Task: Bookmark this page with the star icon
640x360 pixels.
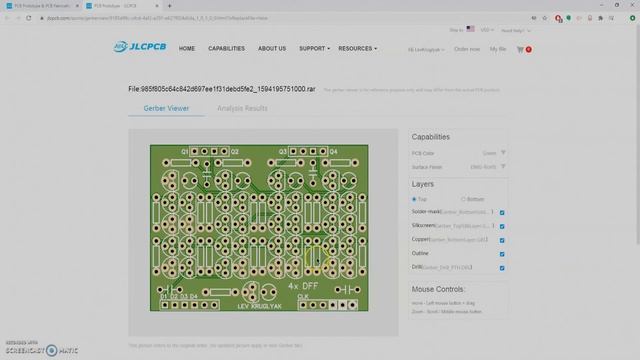Action: click(544, 18)
